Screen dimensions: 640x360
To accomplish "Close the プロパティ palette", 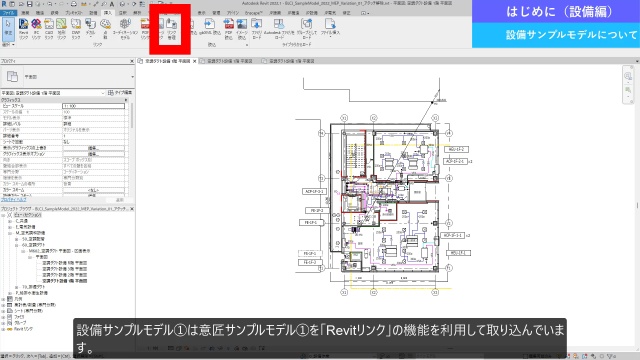I will pyautogui.click(x=131, y=61).
